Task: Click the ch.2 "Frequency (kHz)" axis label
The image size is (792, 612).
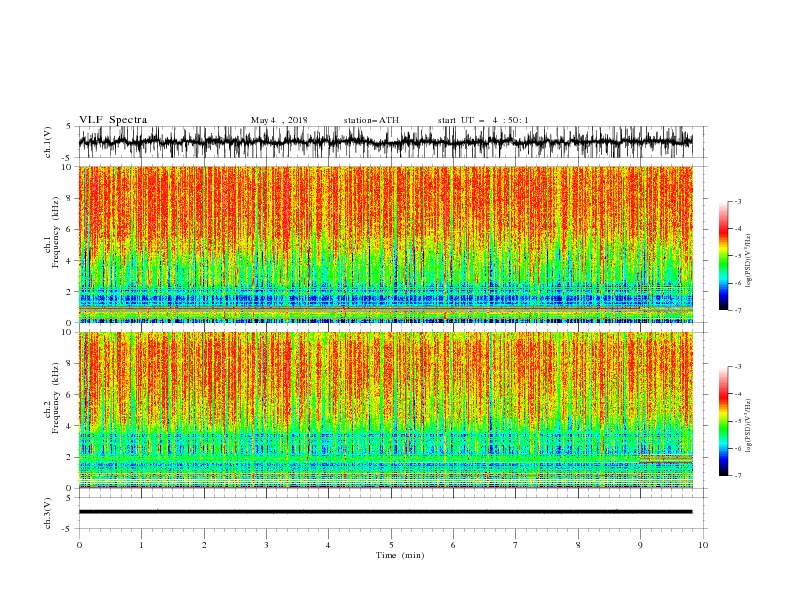Action: 56,398
